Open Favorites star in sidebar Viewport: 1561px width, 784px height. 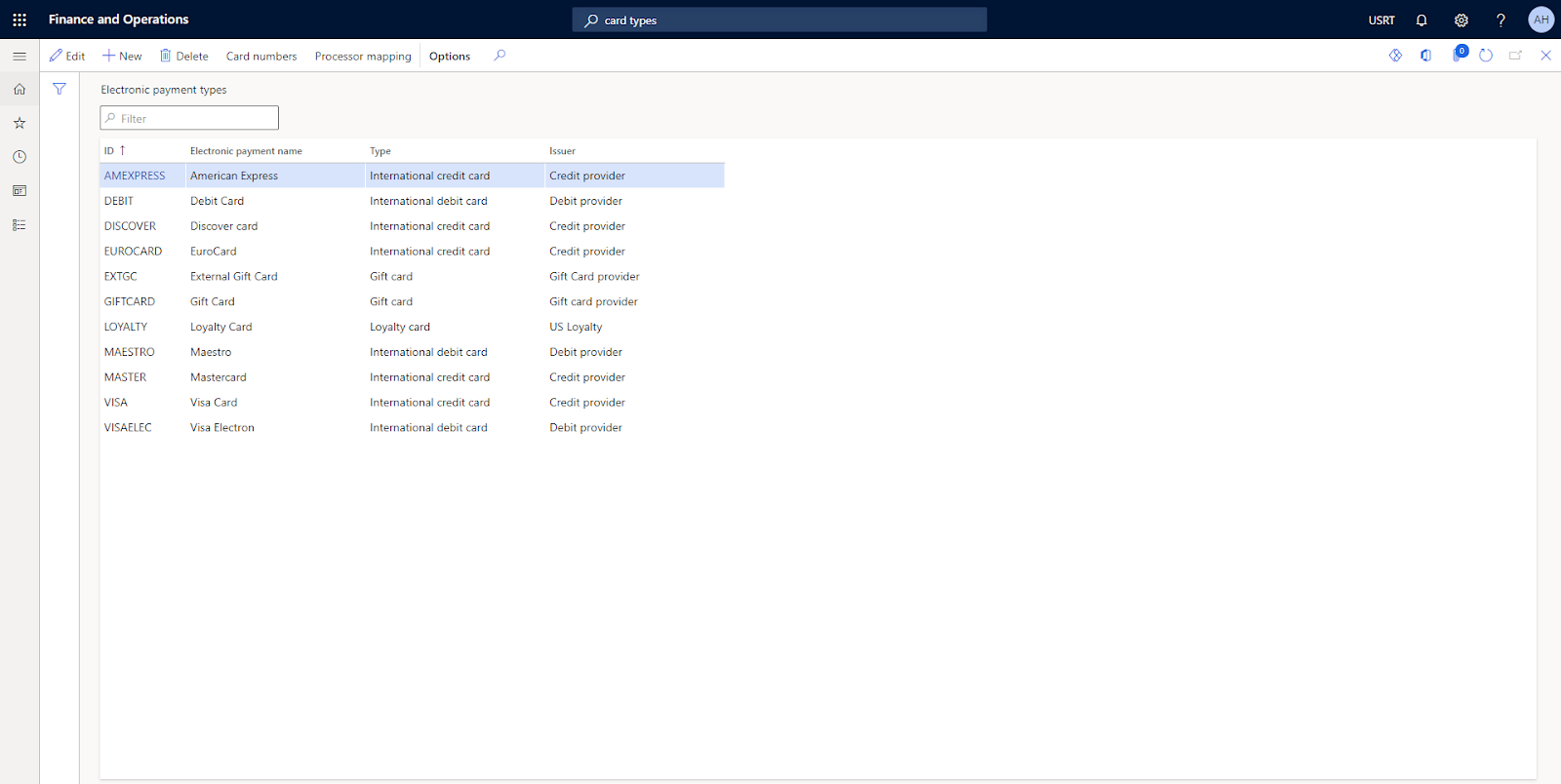(20, 123)
